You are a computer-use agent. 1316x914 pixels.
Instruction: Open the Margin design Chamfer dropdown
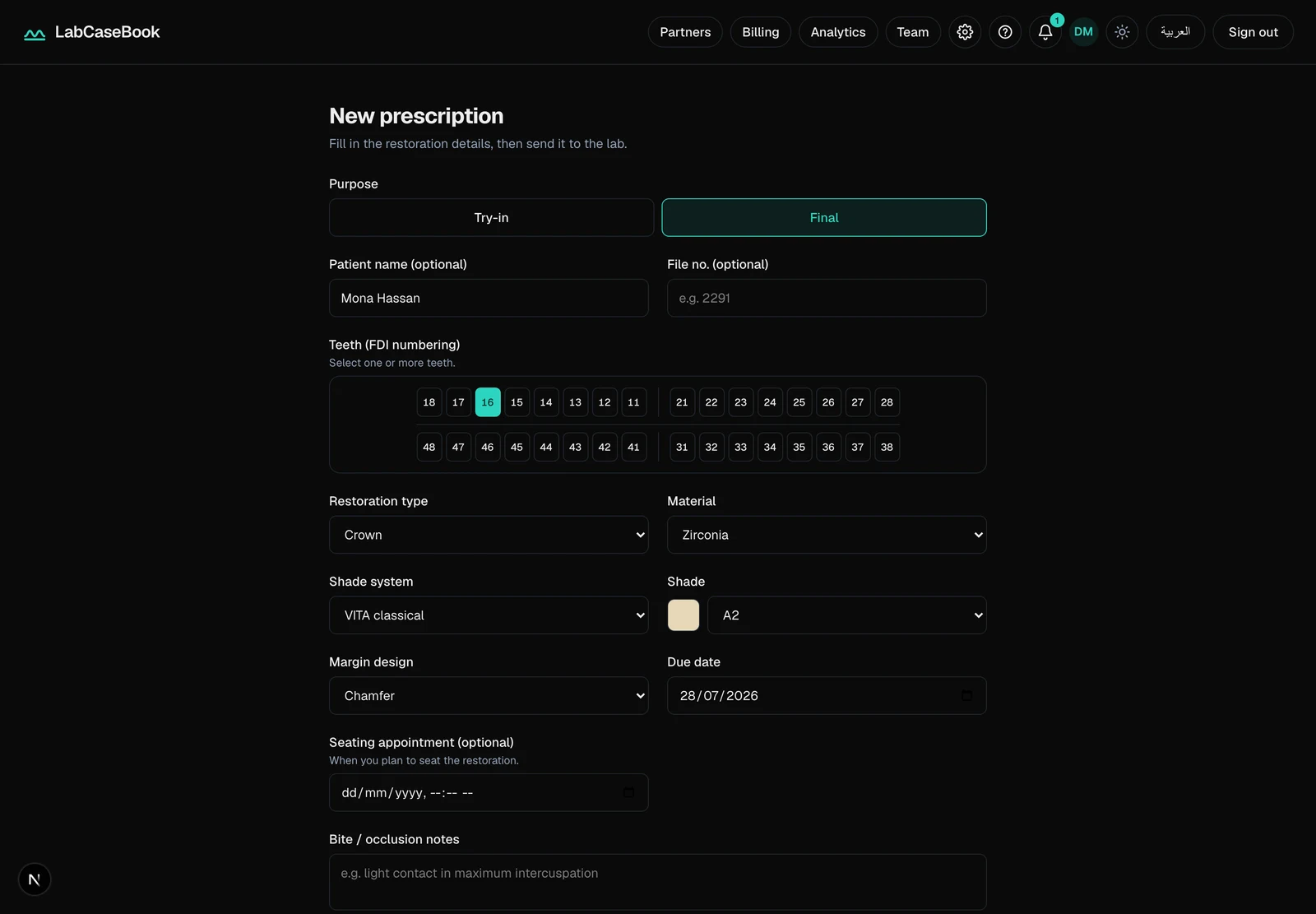click(x=489, y=696)
